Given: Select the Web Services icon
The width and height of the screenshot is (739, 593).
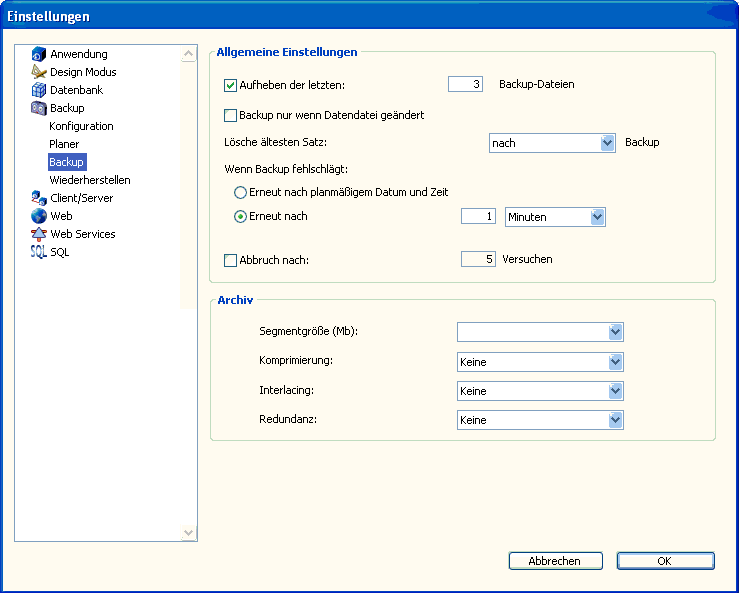Looking at the screenshot, I should (39, 234).
